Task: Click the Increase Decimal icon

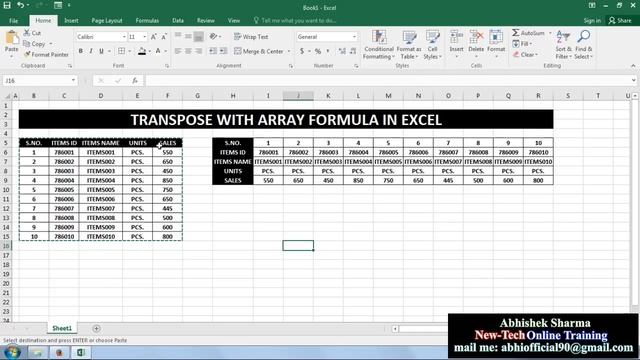Action: pyautogui.click(x=342, y=51)
